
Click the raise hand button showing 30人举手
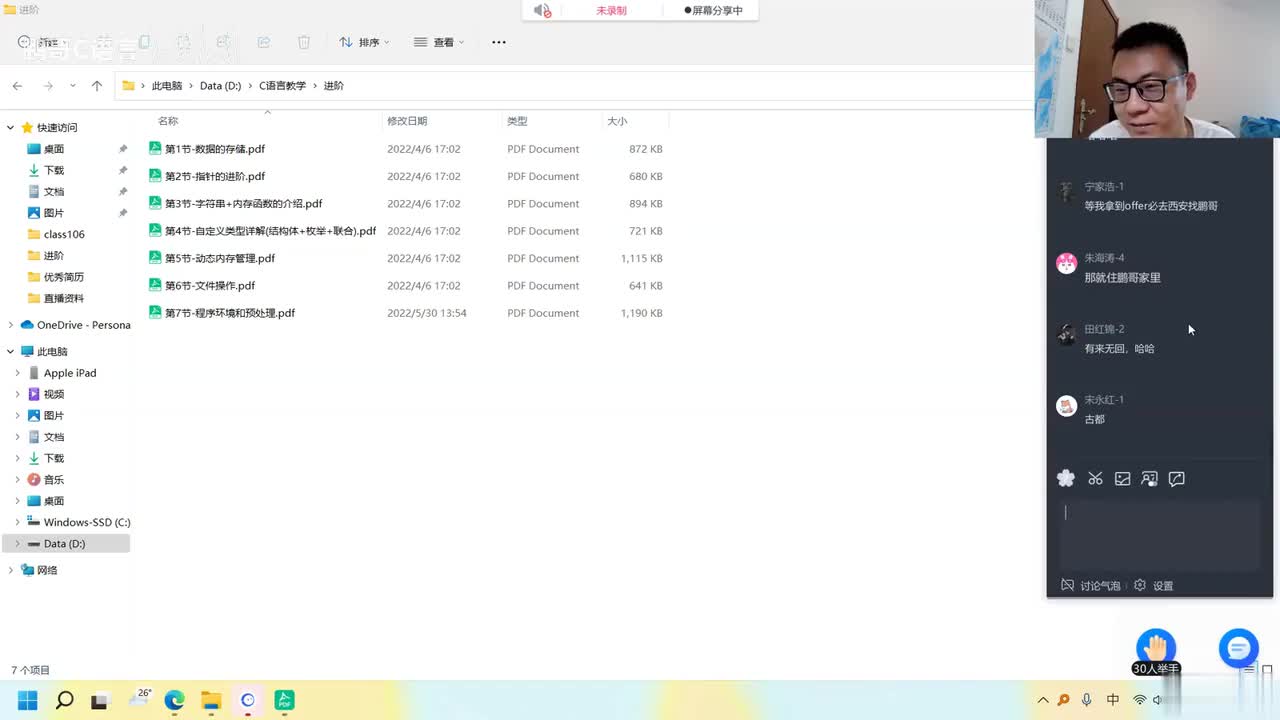[1156, 653]
